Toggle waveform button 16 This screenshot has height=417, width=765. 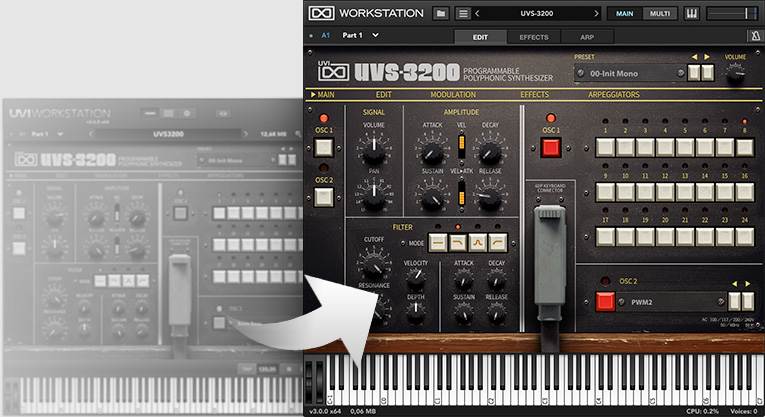click(745, 192)
